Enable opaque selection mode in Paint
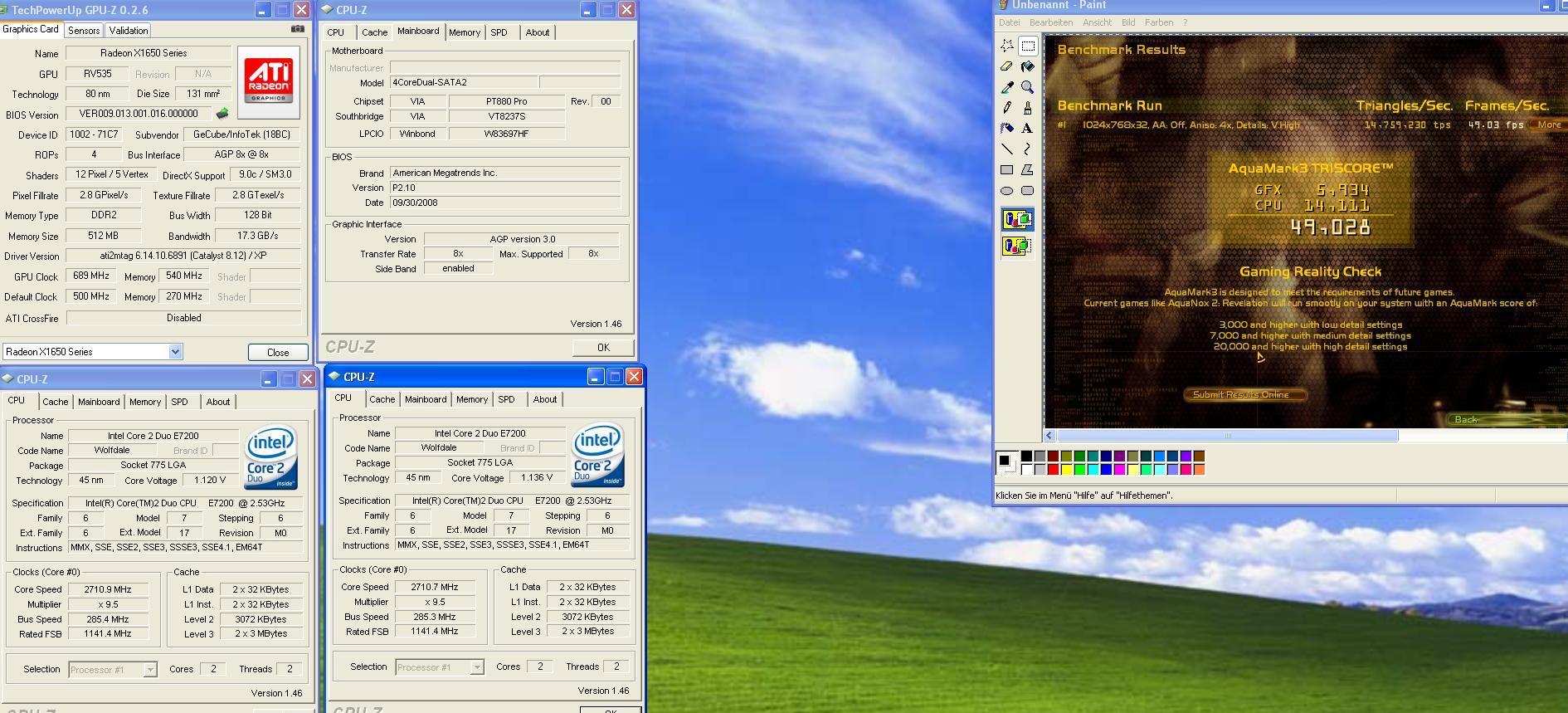This screenshot has width=1568, height=713. point(1018,220)
